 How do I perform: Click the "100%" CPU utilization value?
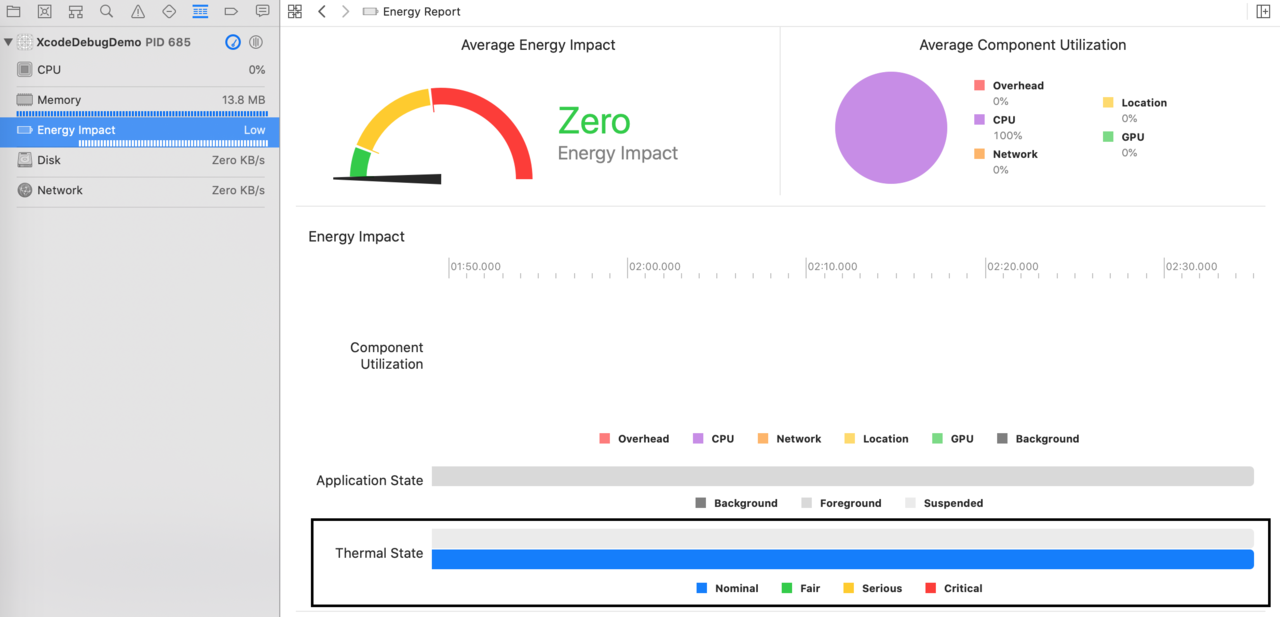pyautogui.click(x=1008, y=136)
